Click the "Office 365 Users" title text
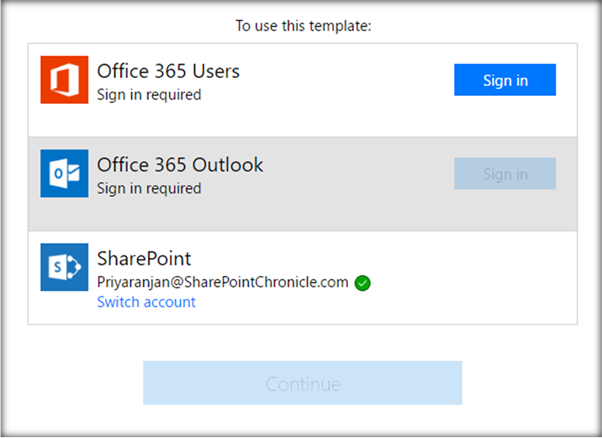The height and width of the screenshot is (438, 602). coord(168,71)
